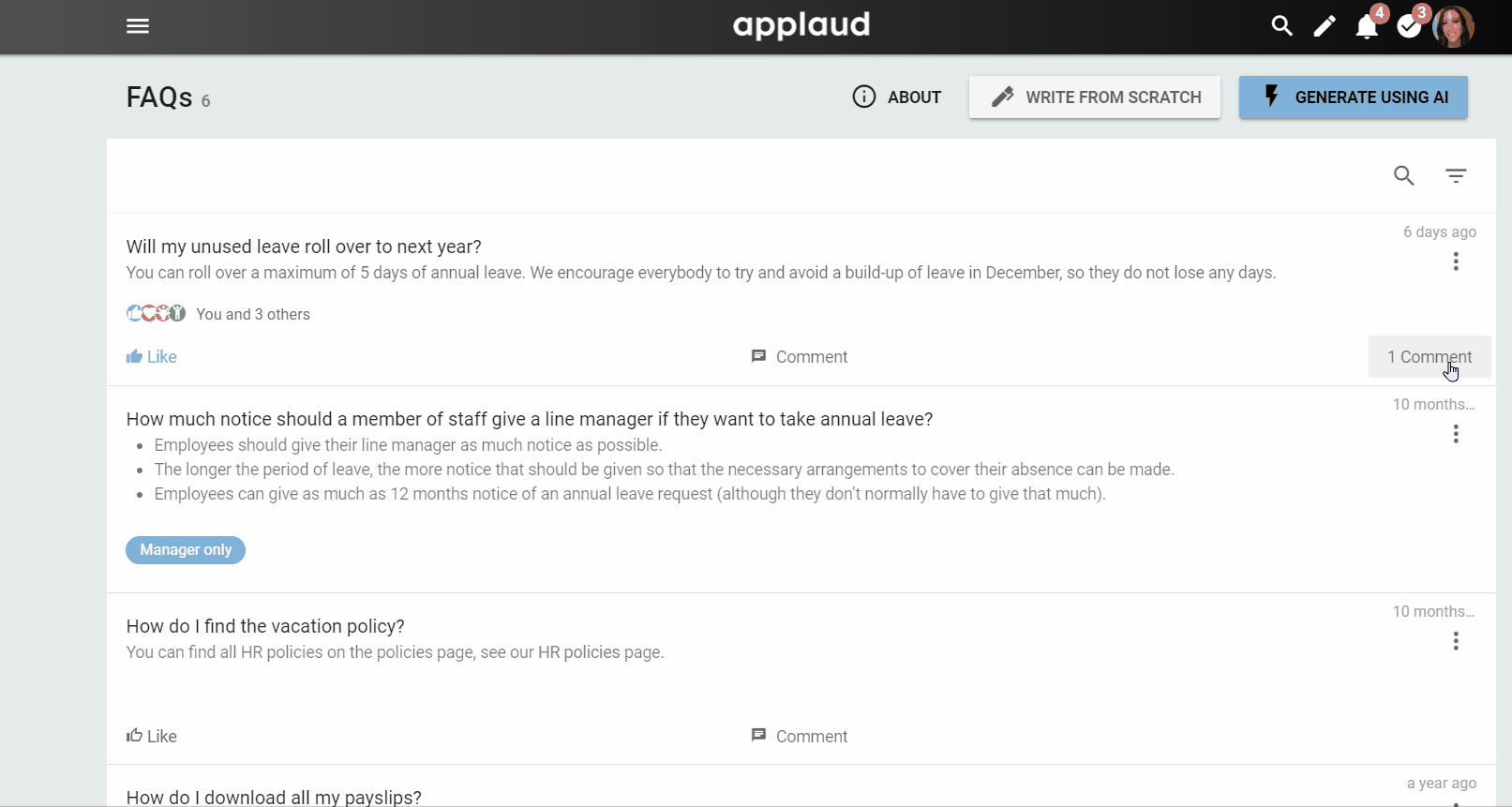Open the FAQ list filter icon
Image resolution: width=1512 pixels, height=807 pixels.
(x=1456, y=175)
